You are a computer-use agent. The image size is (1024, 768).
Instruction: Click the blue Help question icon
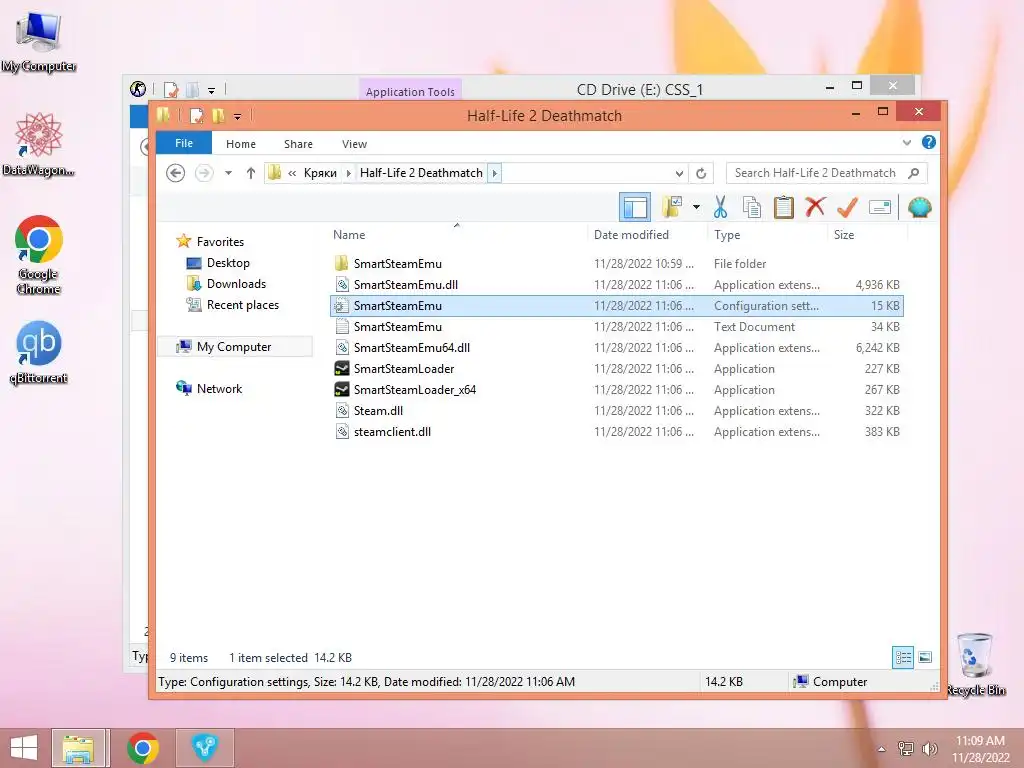[929, 142]
